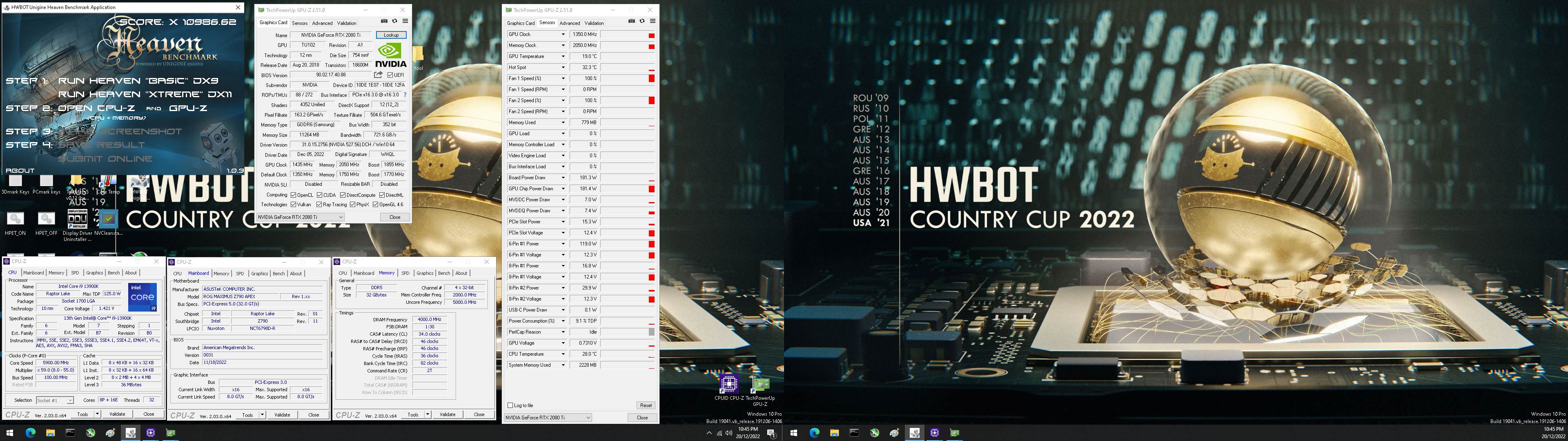Open Core Temp desktop shortcut
Image resolution: width=1568 pixels, height=441 pixels.
[x=108, y=185]
